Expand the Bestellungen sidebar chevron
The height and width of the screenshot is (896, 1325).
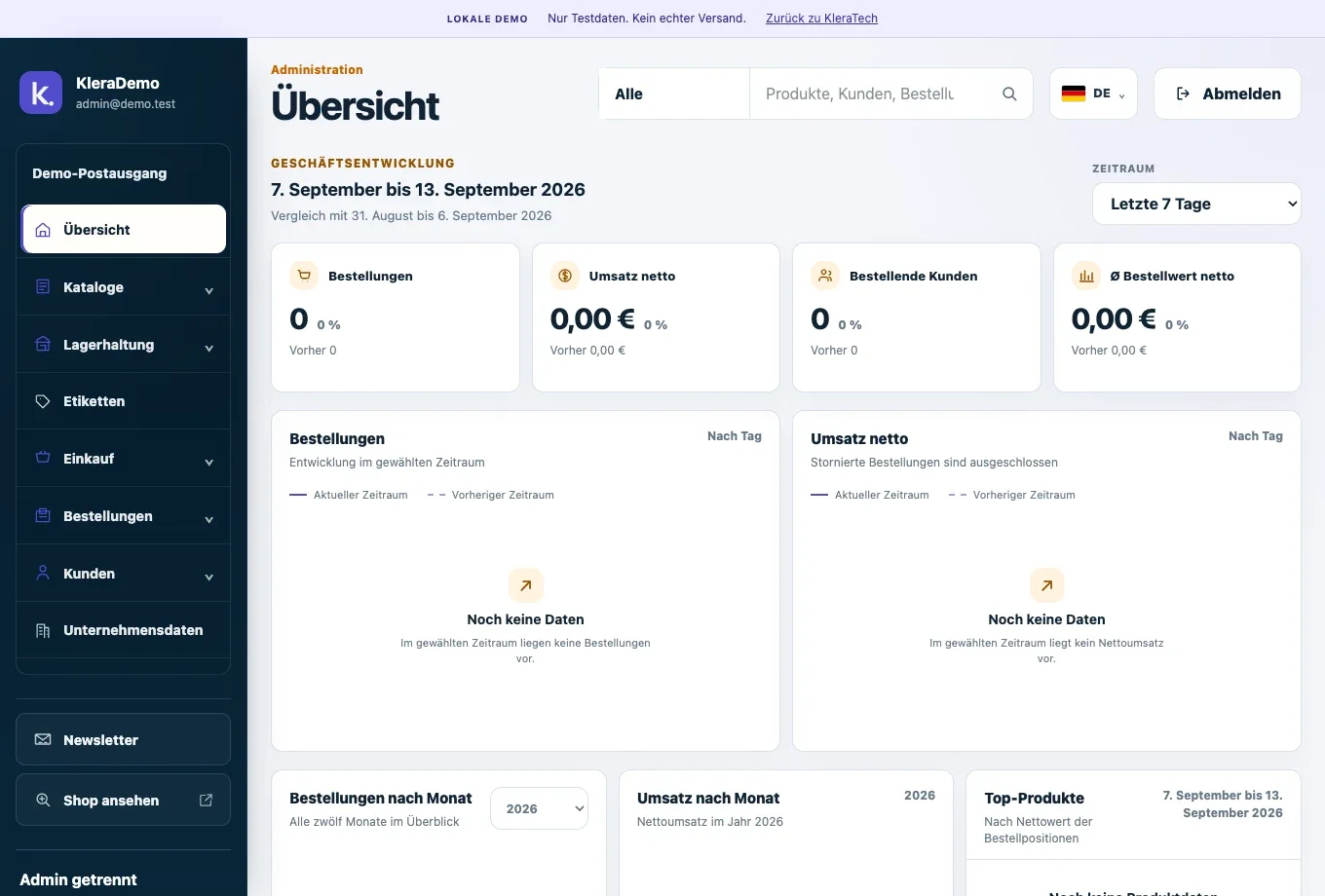pos(208,519)
